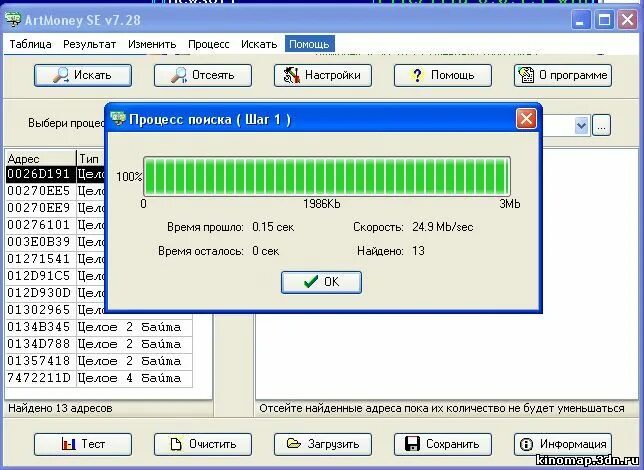Screen dimensions: 644x470
Task: Open the Изменить menu
Action: (152, 44)
